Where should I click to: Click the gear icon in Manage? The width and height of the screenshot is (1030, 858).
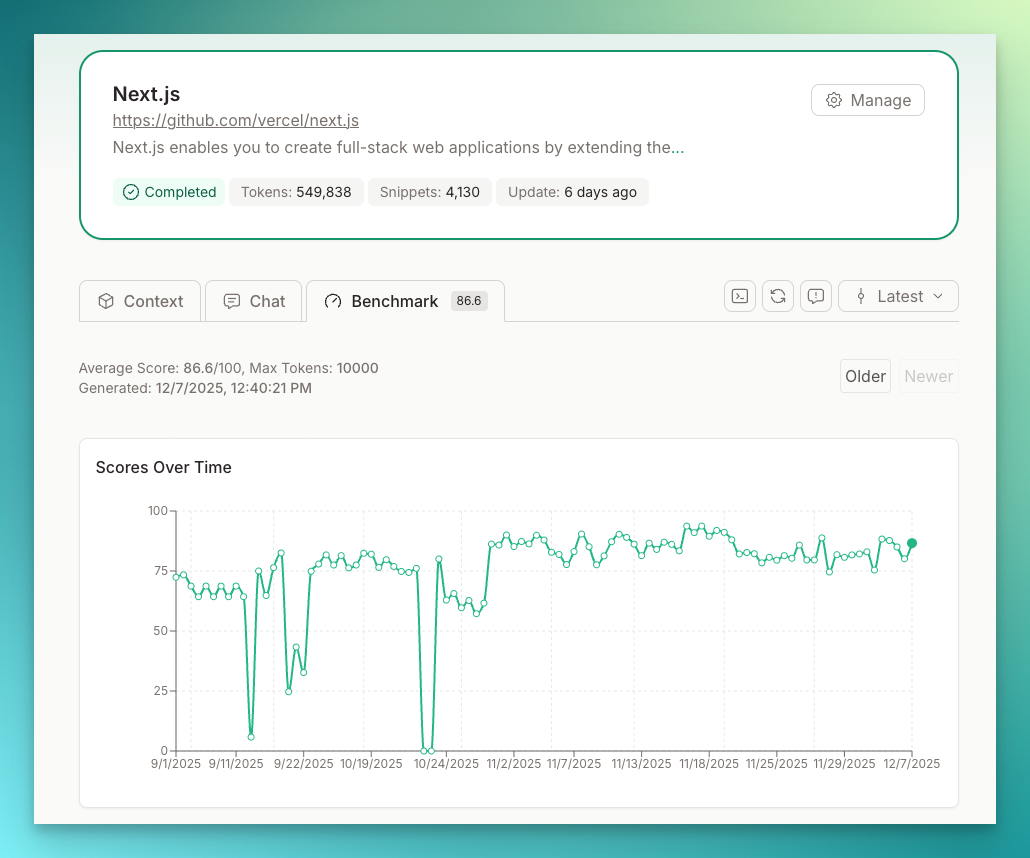coord(834,100)
